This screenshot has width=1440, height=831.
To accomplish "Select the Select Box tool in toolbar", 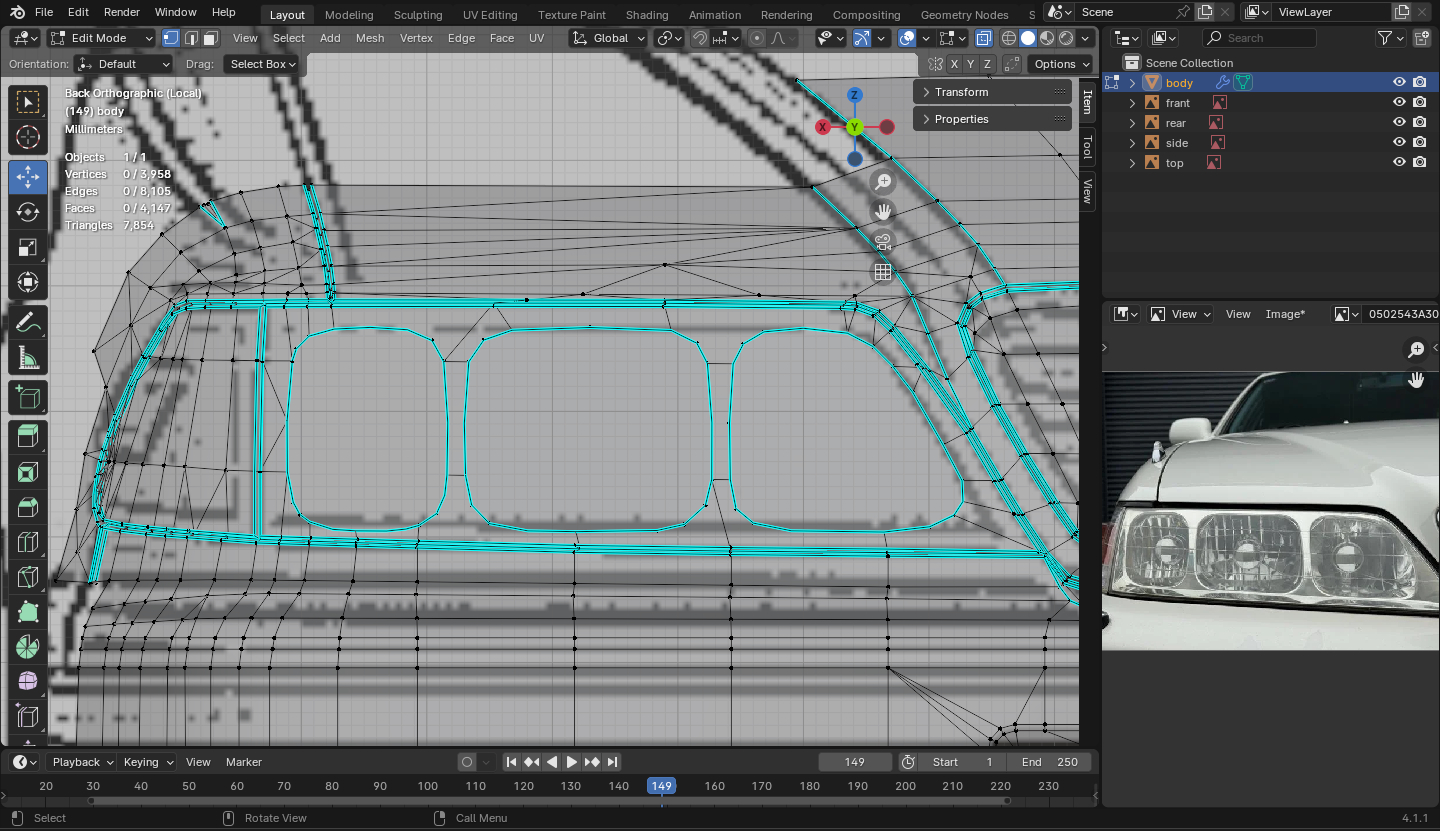I will pyautogui.click(x=28, y=102).
